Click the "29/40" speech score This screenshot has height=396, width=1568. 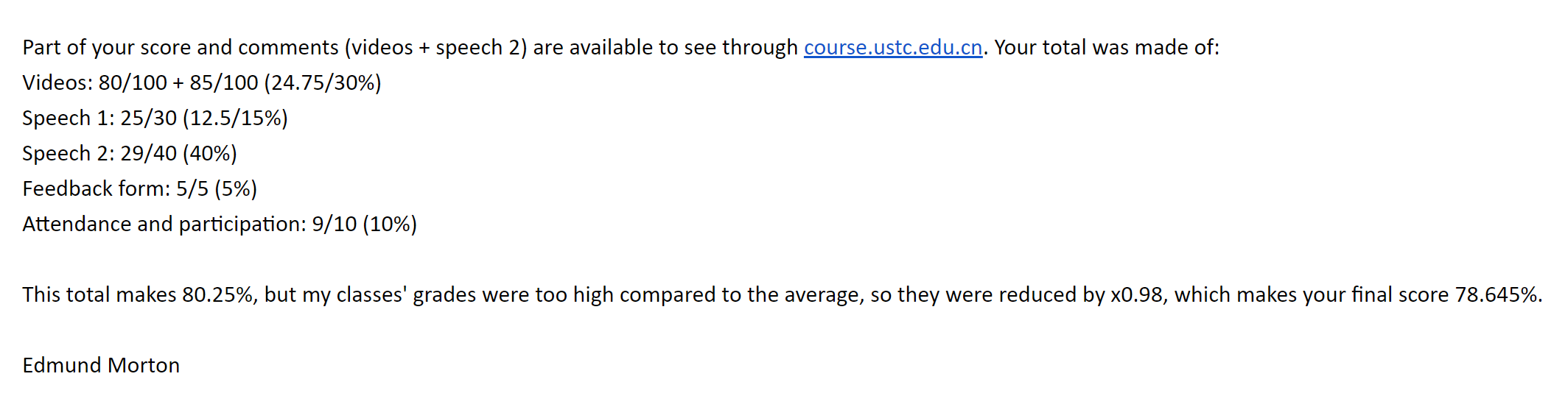148,154
